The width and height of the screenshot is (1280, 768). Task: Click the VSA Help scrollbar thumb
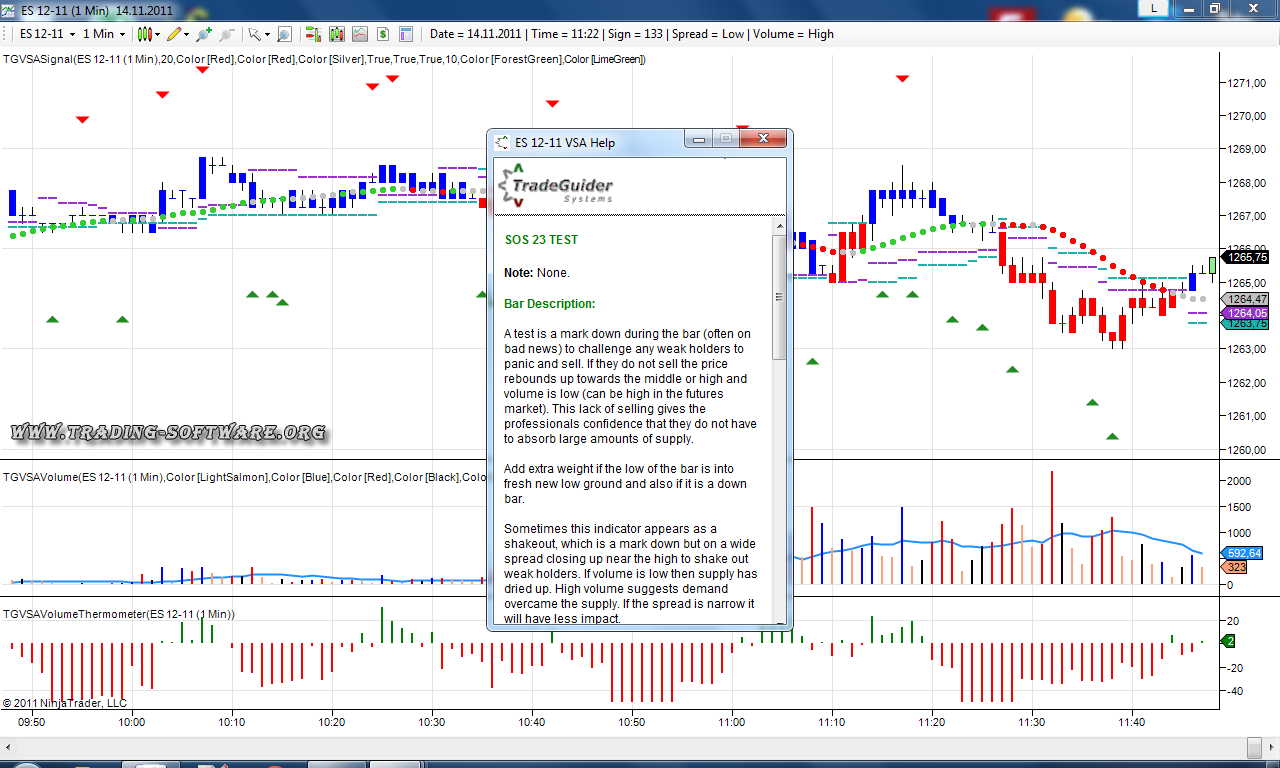(x=780, y=297)
